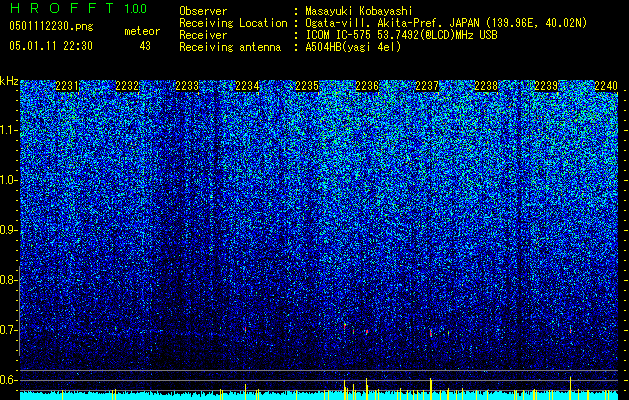
Task: Click the red meteor echo below 2234
Action: pos(245,329)
